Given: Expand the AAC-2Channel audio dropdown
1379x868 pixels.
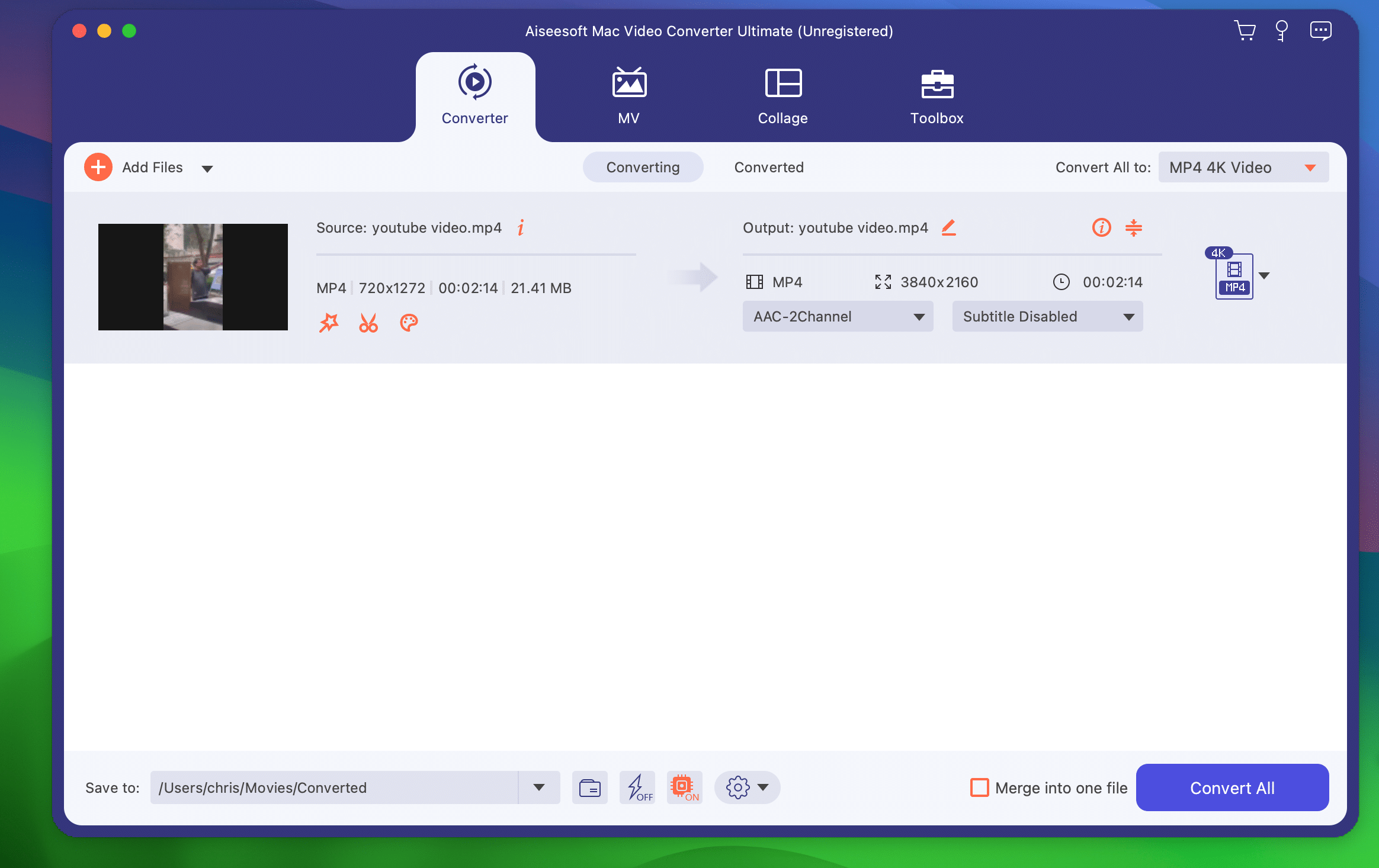Looking at the screenshot, I should coord(837,316).
